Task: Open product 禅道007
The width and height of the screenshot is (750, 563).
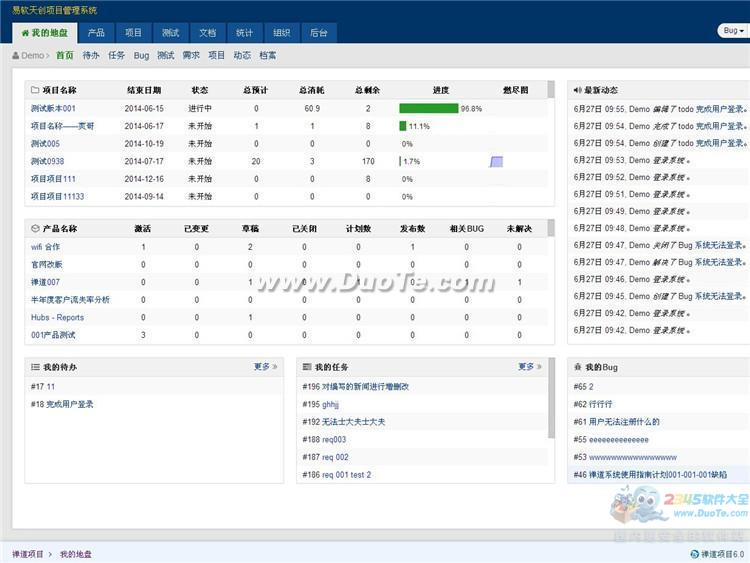Action: (x=45, y=282)
